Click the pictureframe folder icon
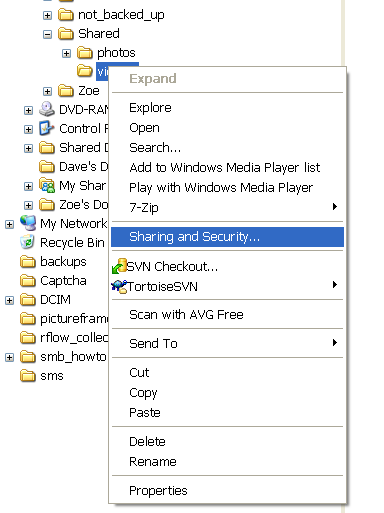The image size is (384, 513). tap(28, 319)
